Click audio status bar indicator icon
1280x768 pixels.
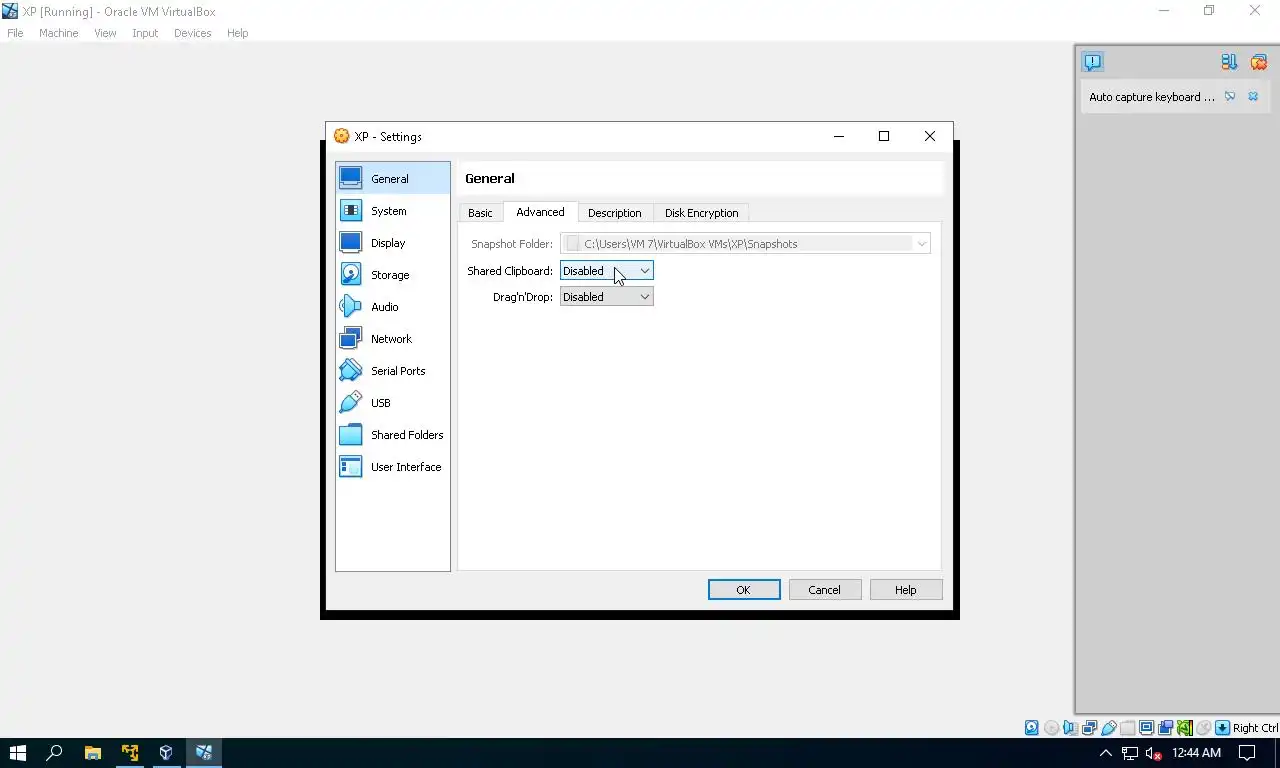1070,728
